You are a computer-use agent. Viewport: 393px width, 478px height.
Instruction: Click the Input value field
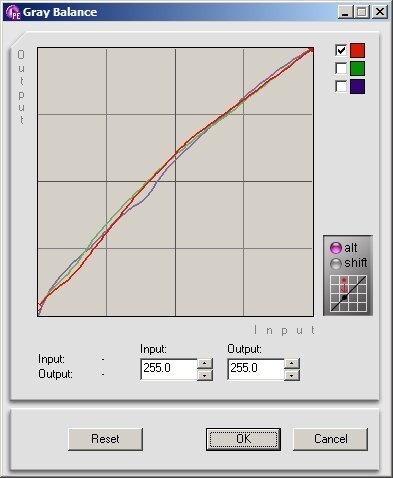[x=169, y=369]
